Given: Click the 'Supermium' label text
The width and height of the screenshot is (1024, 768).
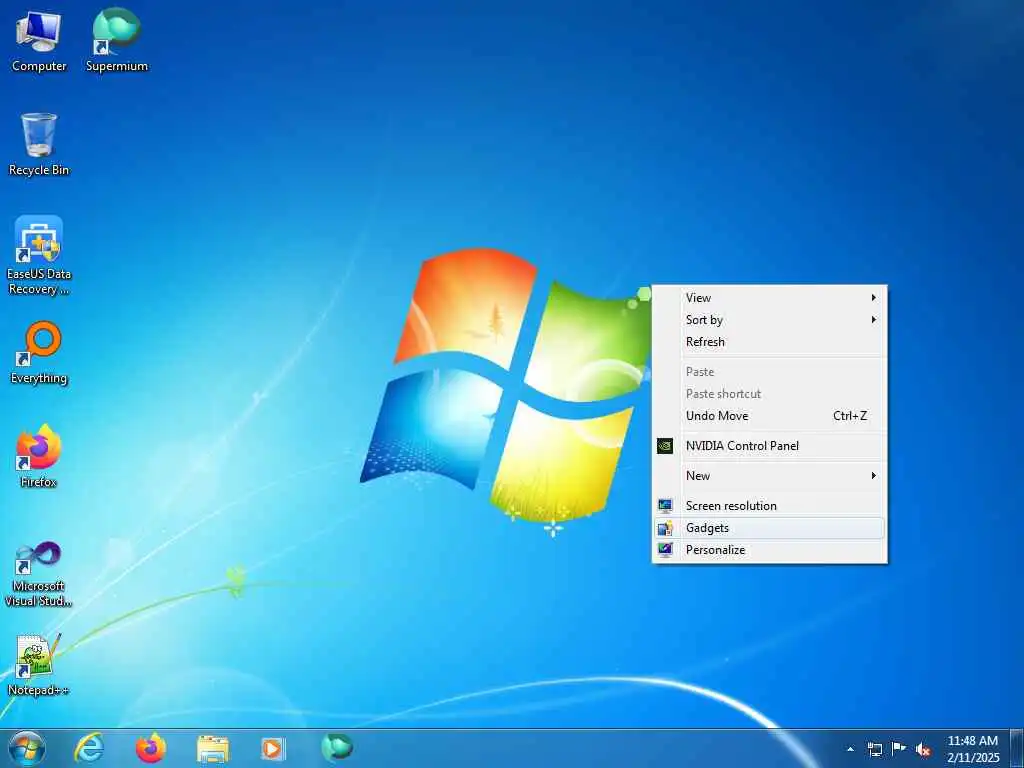Looking at the screenshot, I should click(x=117, y=66).
